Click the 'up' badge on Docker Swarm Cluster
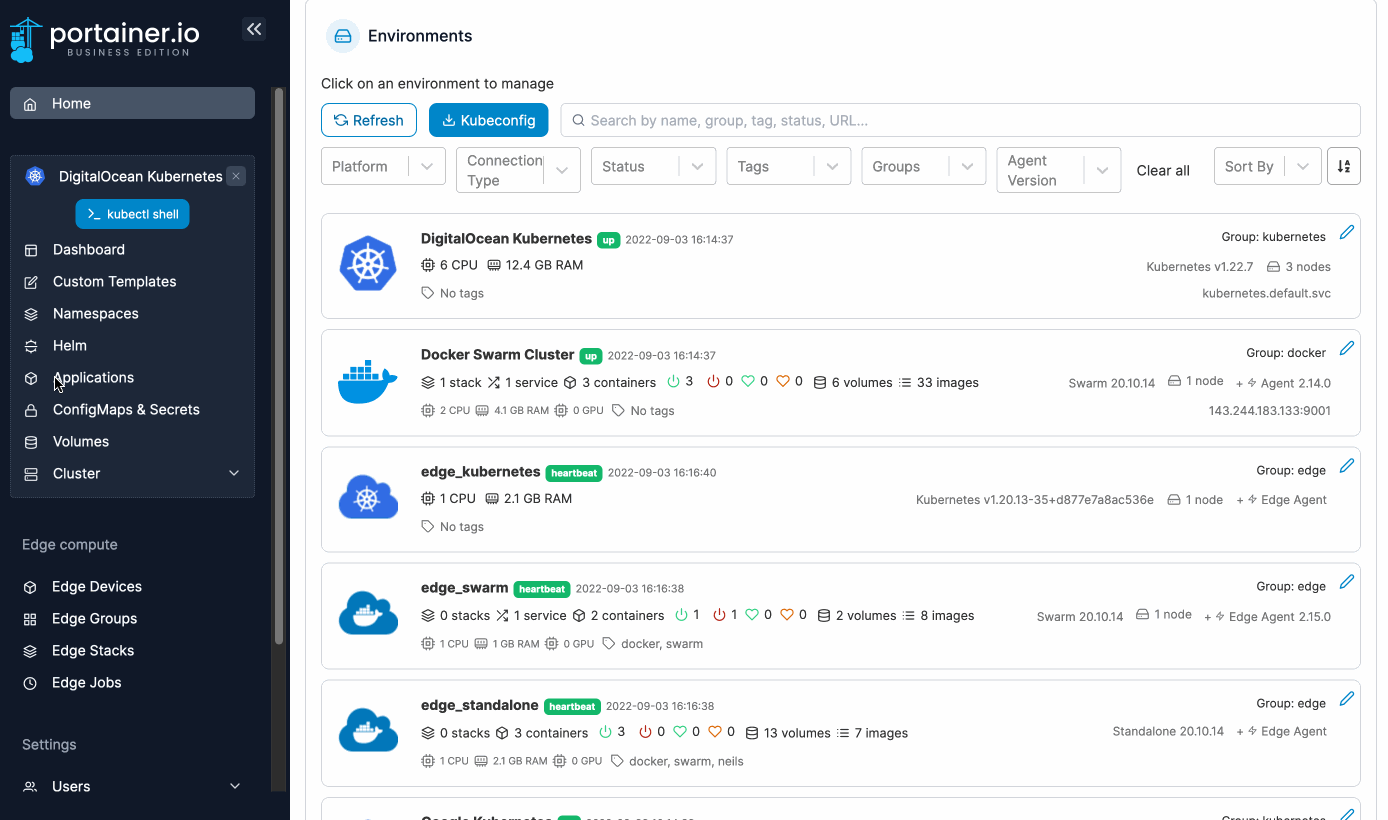Screen dimensions: 1388x820 click(591, 356)
